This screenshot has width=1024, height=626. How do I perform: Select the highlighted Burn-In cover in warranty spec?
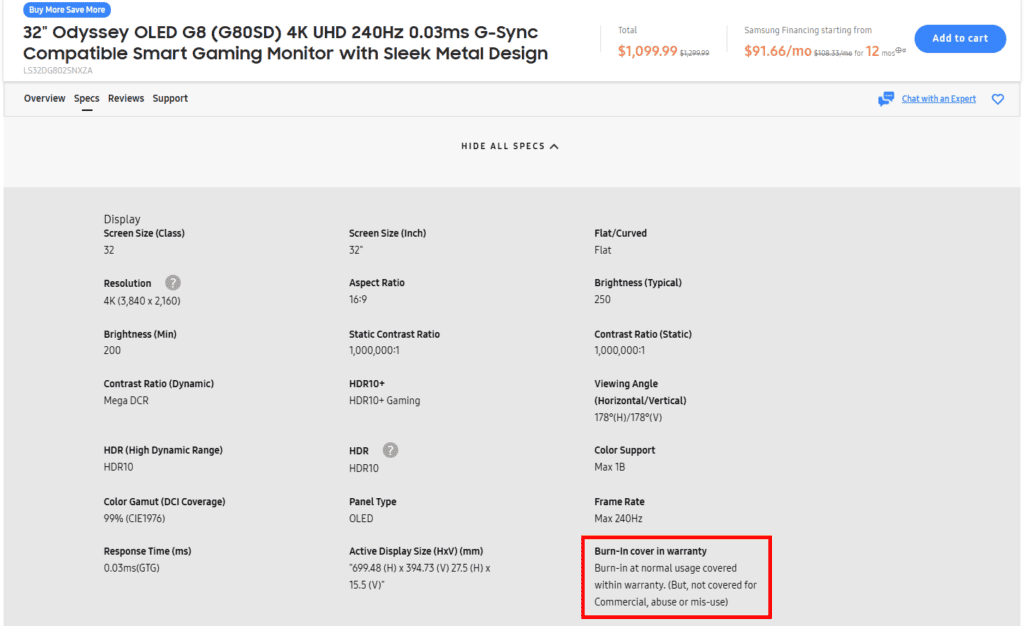tap(676, 577)
